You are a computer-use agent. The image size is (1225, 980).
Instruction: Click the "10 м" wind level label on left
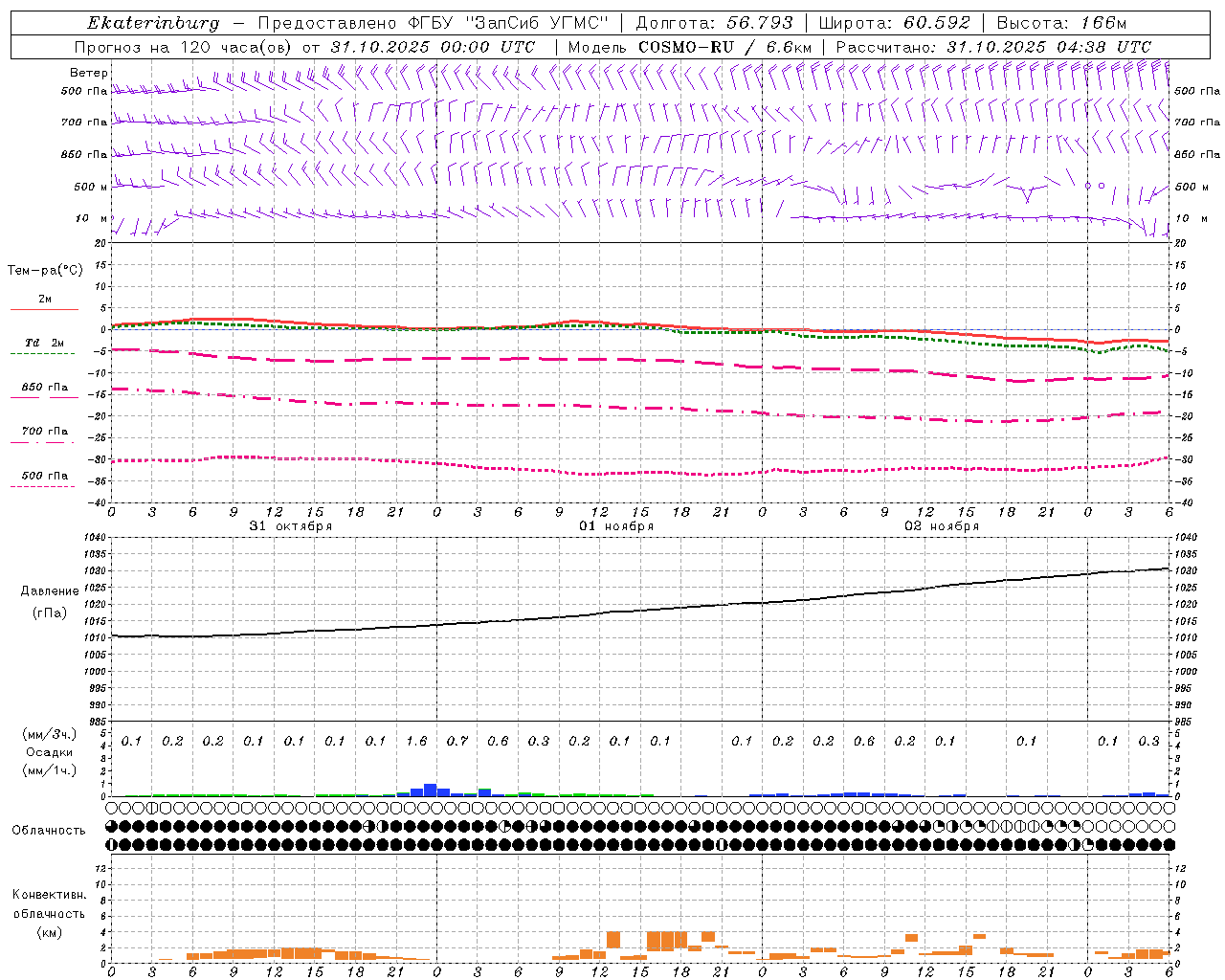click(x=92, y=218)
